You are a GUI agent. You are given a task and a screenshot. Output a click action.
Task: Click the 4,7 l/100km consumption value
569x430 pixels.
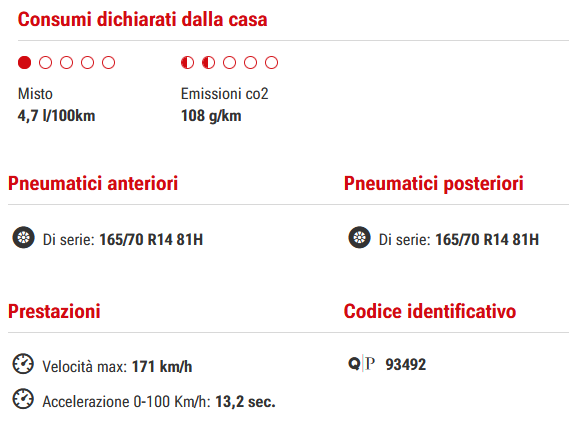click(56, 116)
